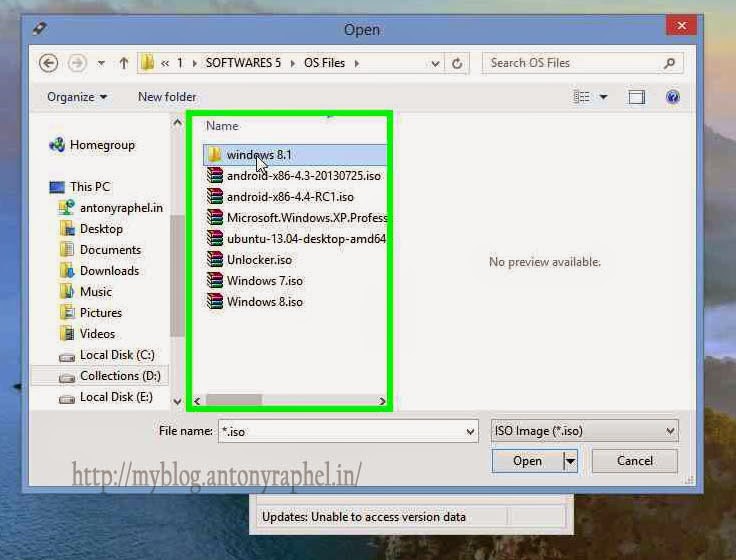The width and height of the screenshot is (736, 560).
Task: Click the folder icon in address bar
Action: pos(147,62)
